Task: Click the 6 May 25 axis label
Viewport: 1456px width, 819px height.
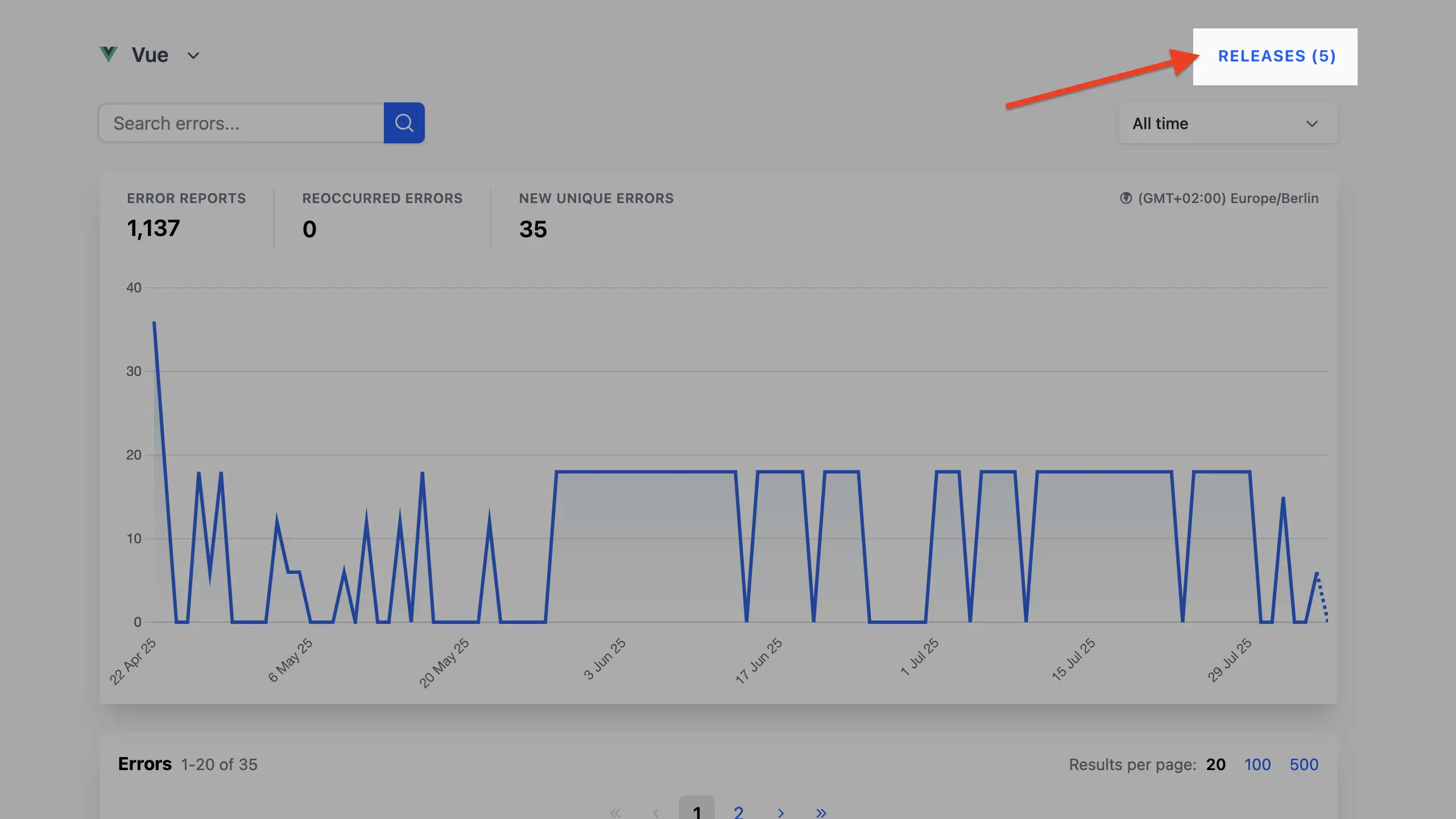Action: tap(290, 660)
